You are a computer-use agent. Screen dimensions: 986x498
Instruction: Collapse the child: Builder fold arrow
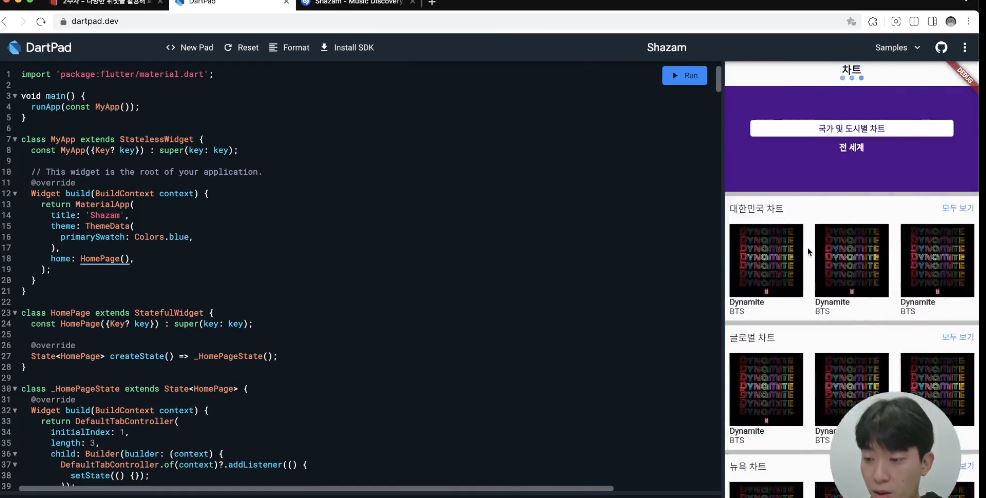[15, 454]
